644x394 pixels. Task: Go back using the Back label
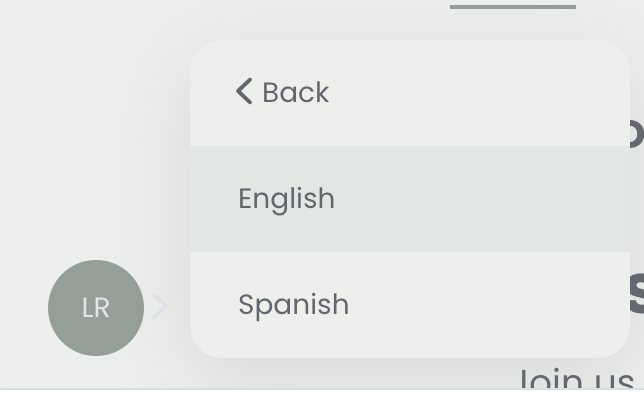pos(296,92)
